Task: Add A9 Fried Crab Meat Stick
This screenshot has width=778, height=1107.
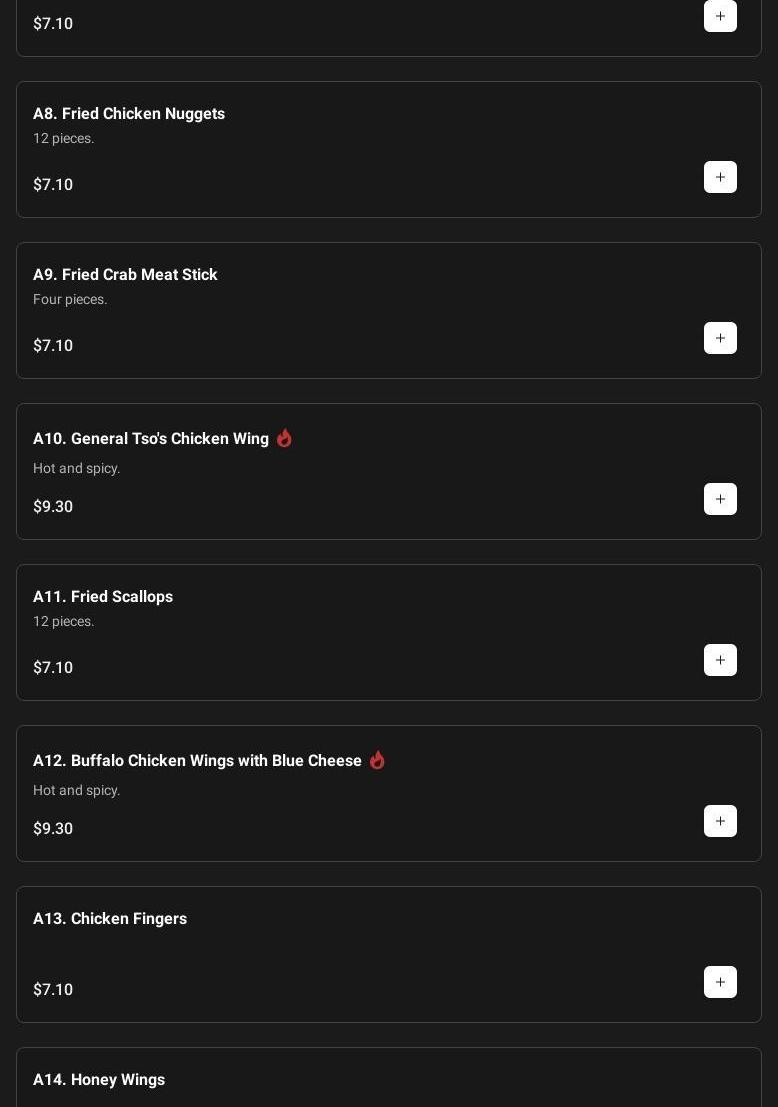Action: click(720, 338)
